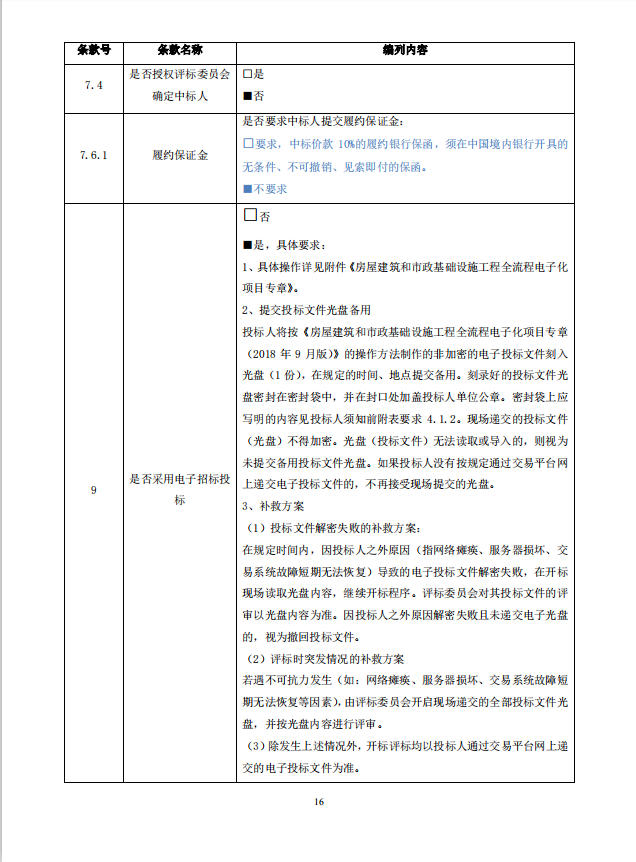Click the text 的，视为撤回投标文件

coord(301,637)
